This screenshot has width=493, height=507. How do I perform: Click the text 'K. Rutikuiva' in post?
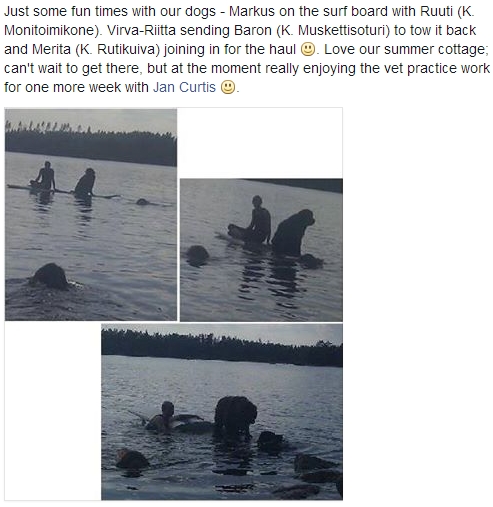point(117,49)
